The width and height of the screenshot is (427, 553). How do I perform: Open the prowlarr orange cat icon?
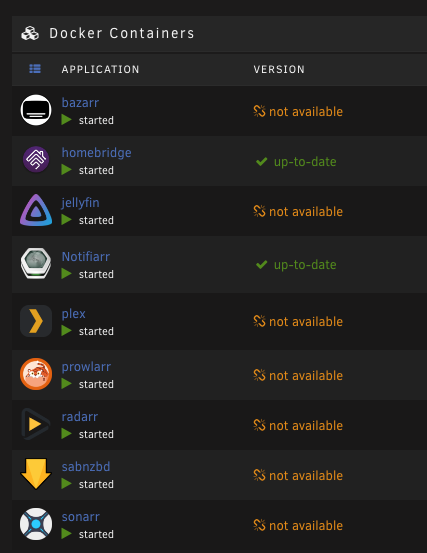click(x=36, y=374)
